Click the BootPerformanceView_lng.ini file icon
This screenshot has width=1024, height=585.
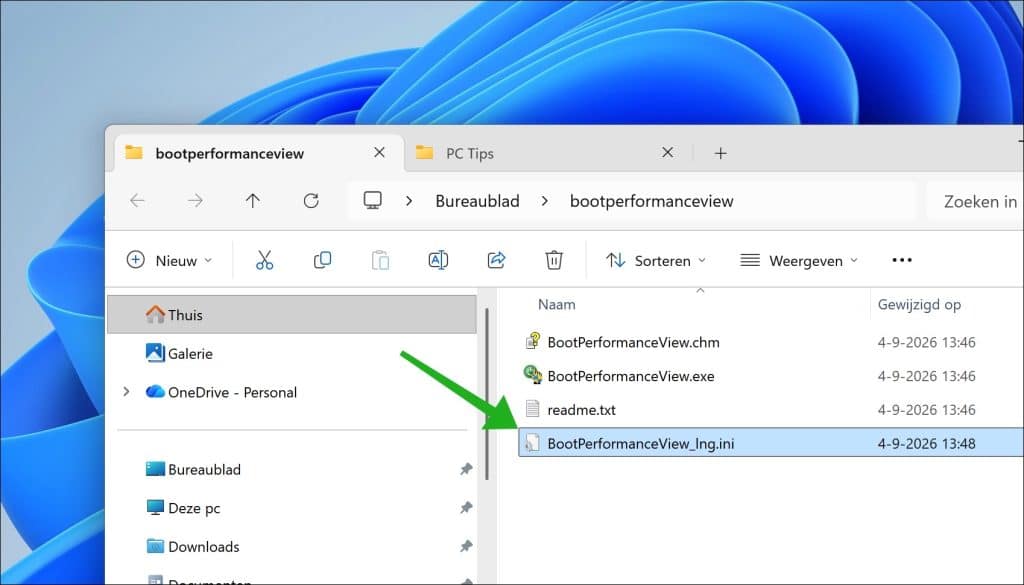[533, 443]
